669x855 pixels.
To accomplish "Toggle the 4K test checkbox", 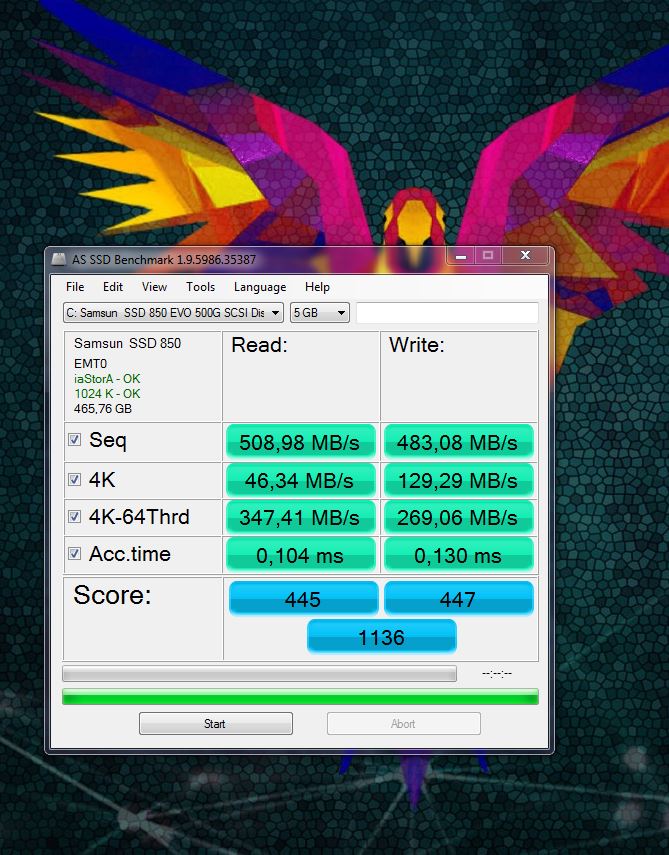I will (75, 480).
